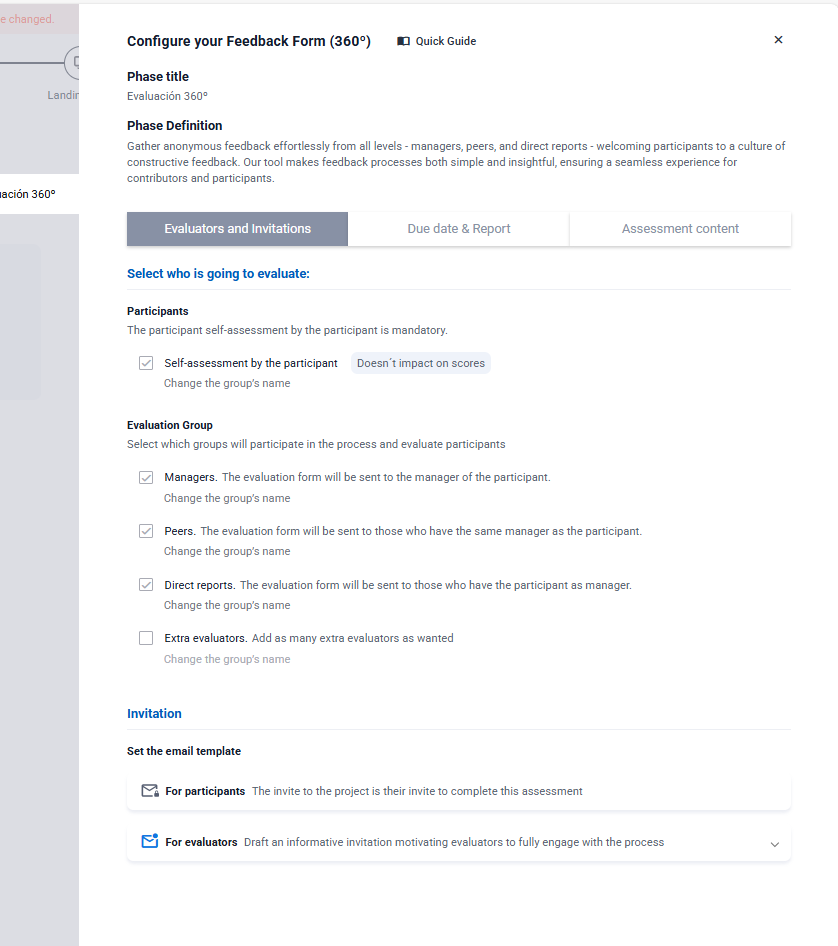
Task: Click the Quick Guide book icon
Action: pyautogui.click(x=404, y=42)
